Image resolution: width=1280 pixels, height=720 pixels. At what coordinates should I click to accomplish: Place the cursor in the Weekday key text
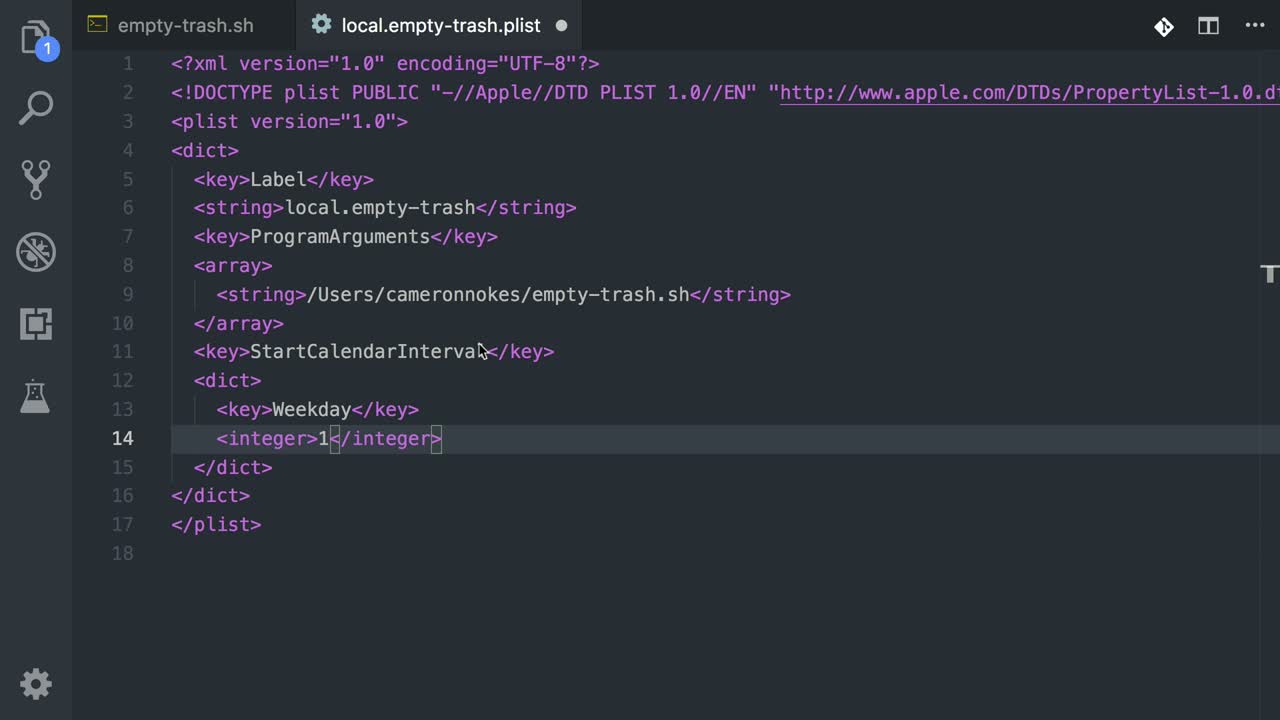coord(311,410)
